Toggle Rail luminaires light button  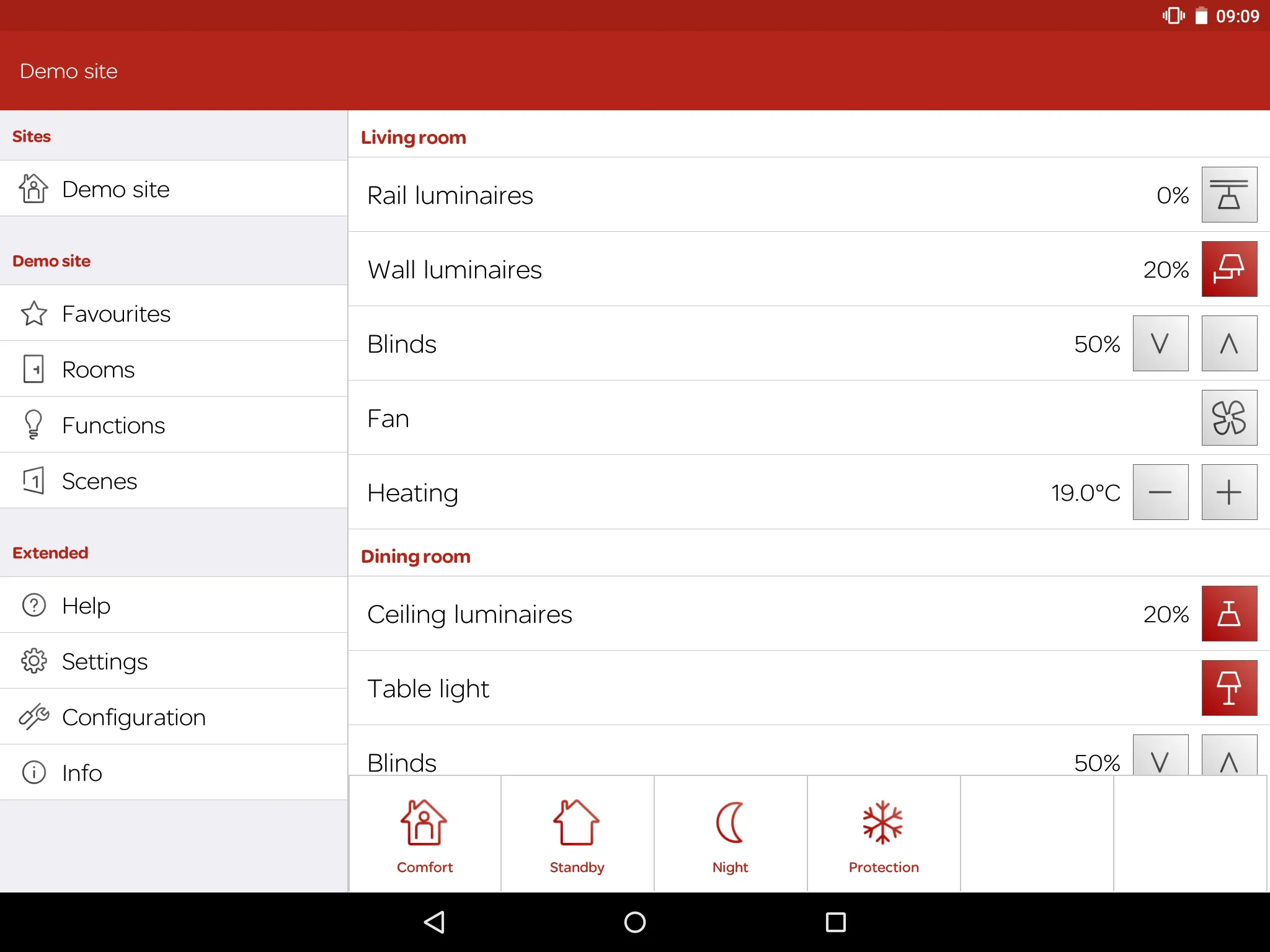coord(1229,195)
